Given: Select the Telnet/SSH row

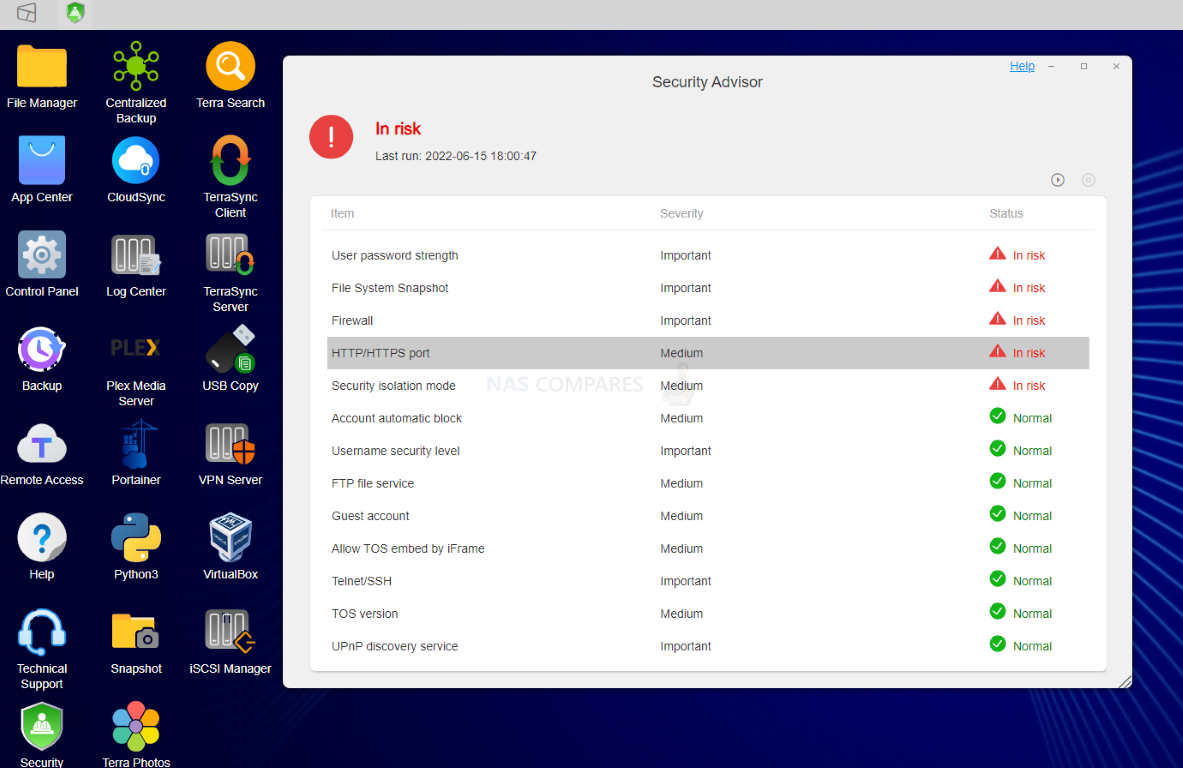Looking at the screenshot, I should [x=708, y=581].
